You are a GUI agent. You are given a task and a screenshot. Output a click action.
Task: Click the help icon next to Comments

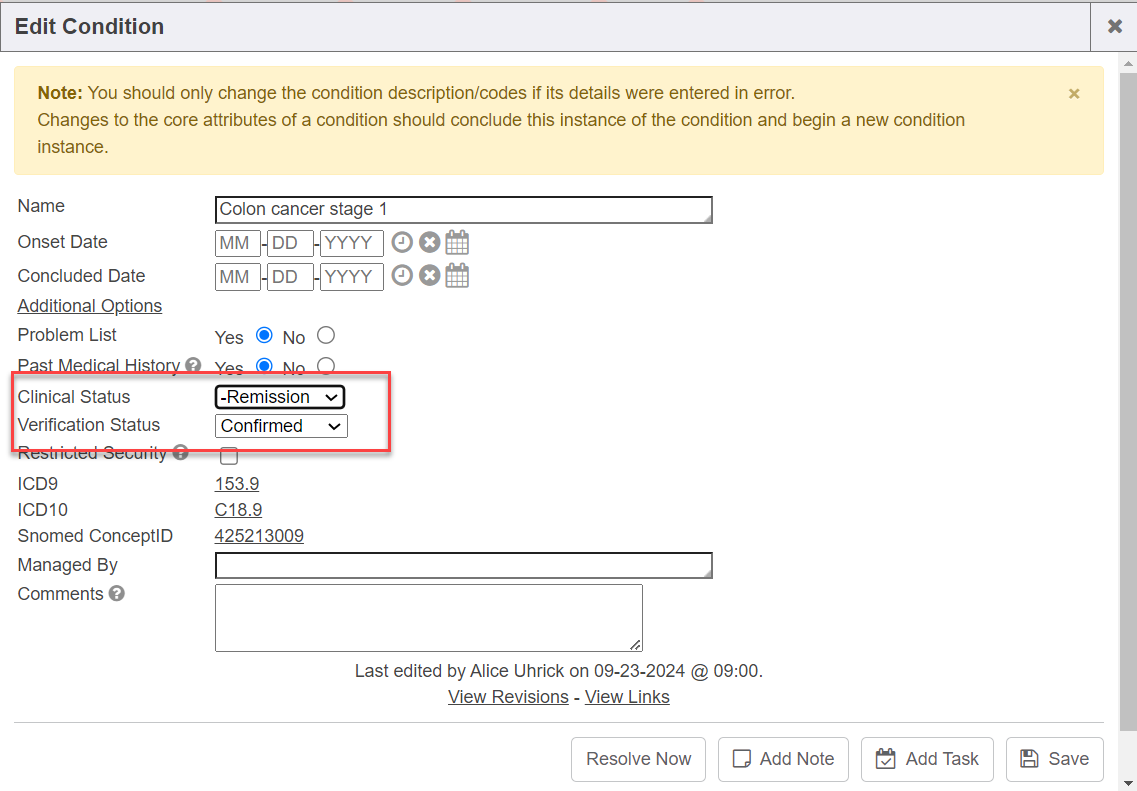117,594
